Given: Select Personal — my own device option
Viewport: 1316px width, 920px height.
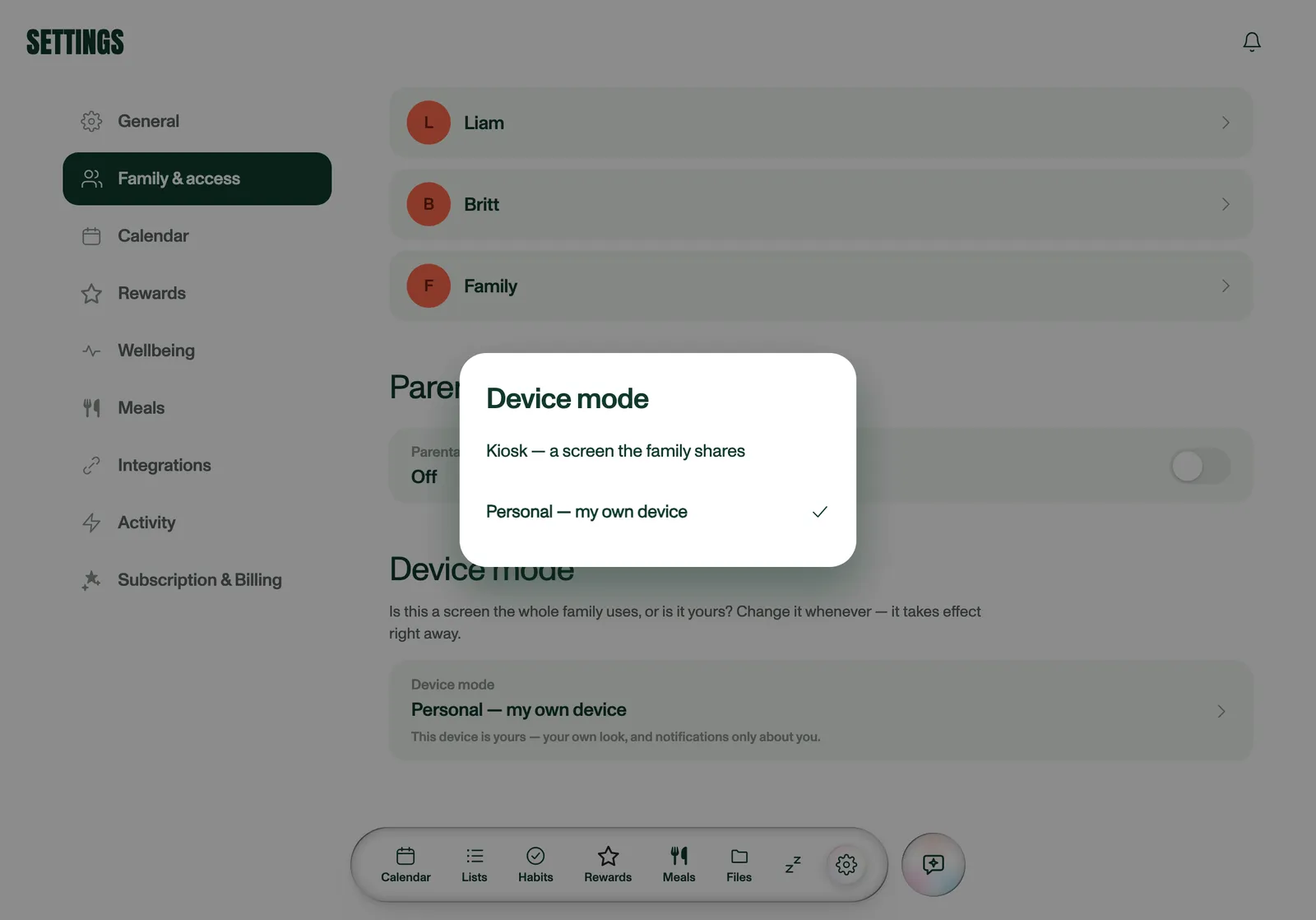Looking at the screenshot, I should click(658, 512).
